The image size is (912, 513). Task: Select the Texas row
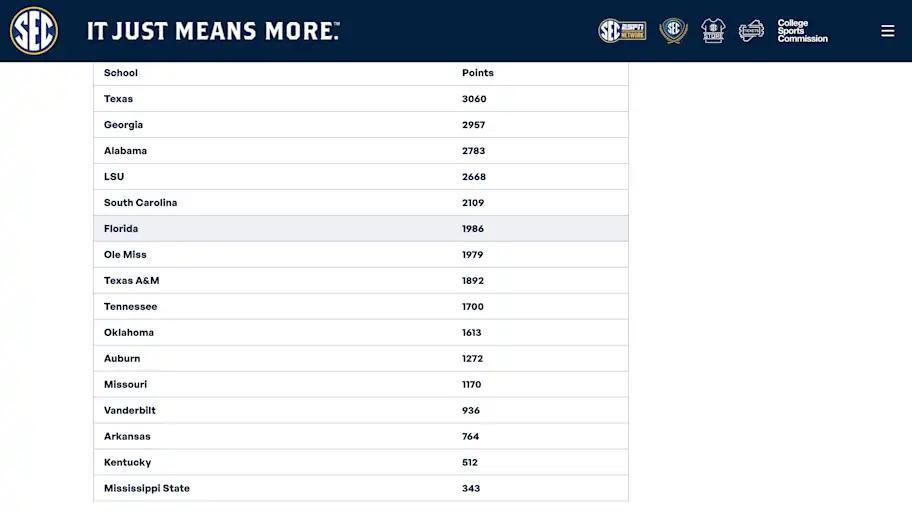coord(361,99)
